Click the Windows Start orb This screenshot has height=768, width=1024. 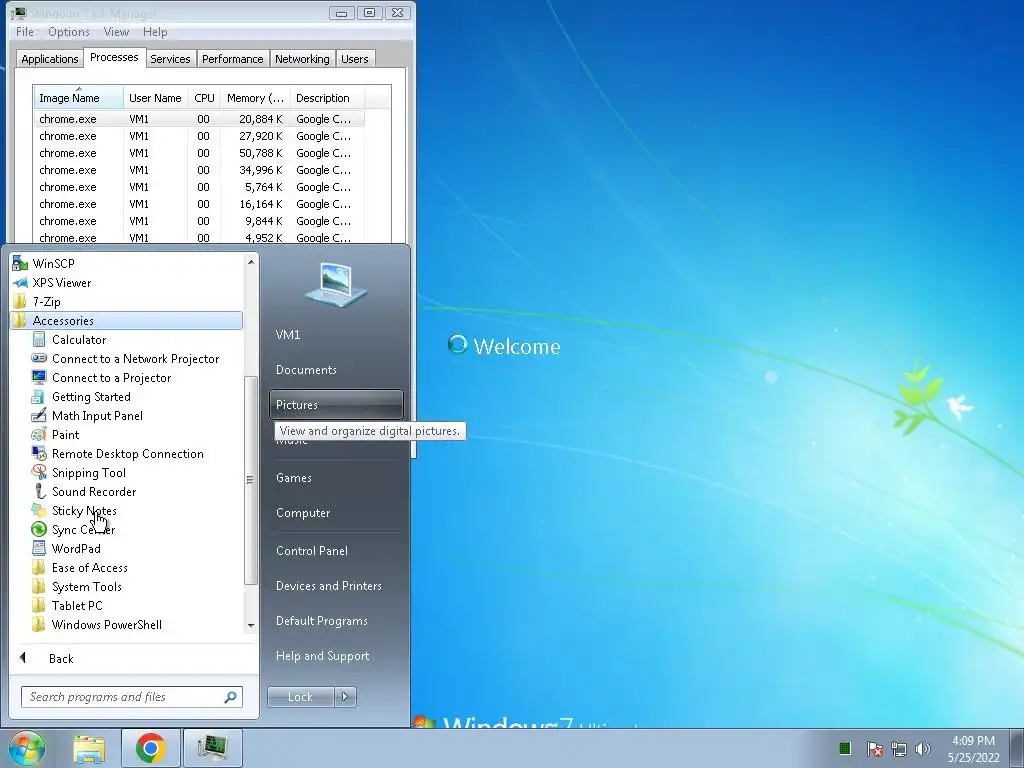(x=26, y=748)
